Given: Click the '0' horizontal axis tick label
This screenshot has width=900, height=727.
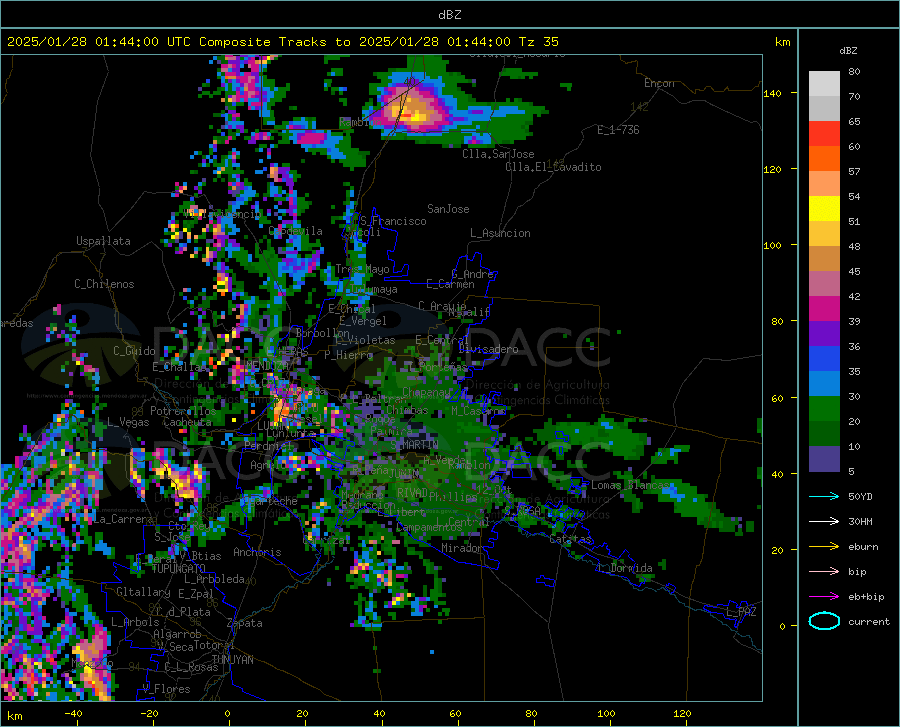Looking at the screenshot, I should pos(228,713).
